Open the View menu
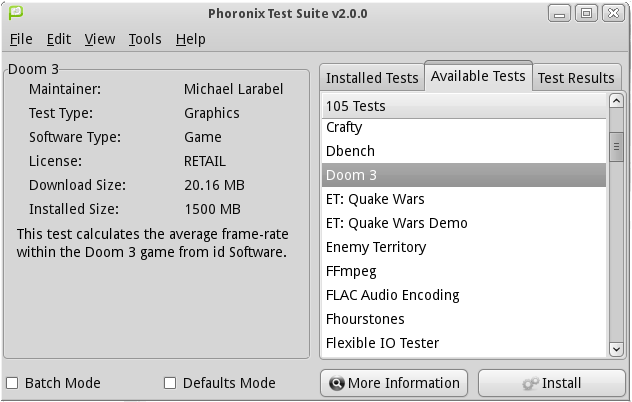 pyautogui.click(x=100, y=39)
